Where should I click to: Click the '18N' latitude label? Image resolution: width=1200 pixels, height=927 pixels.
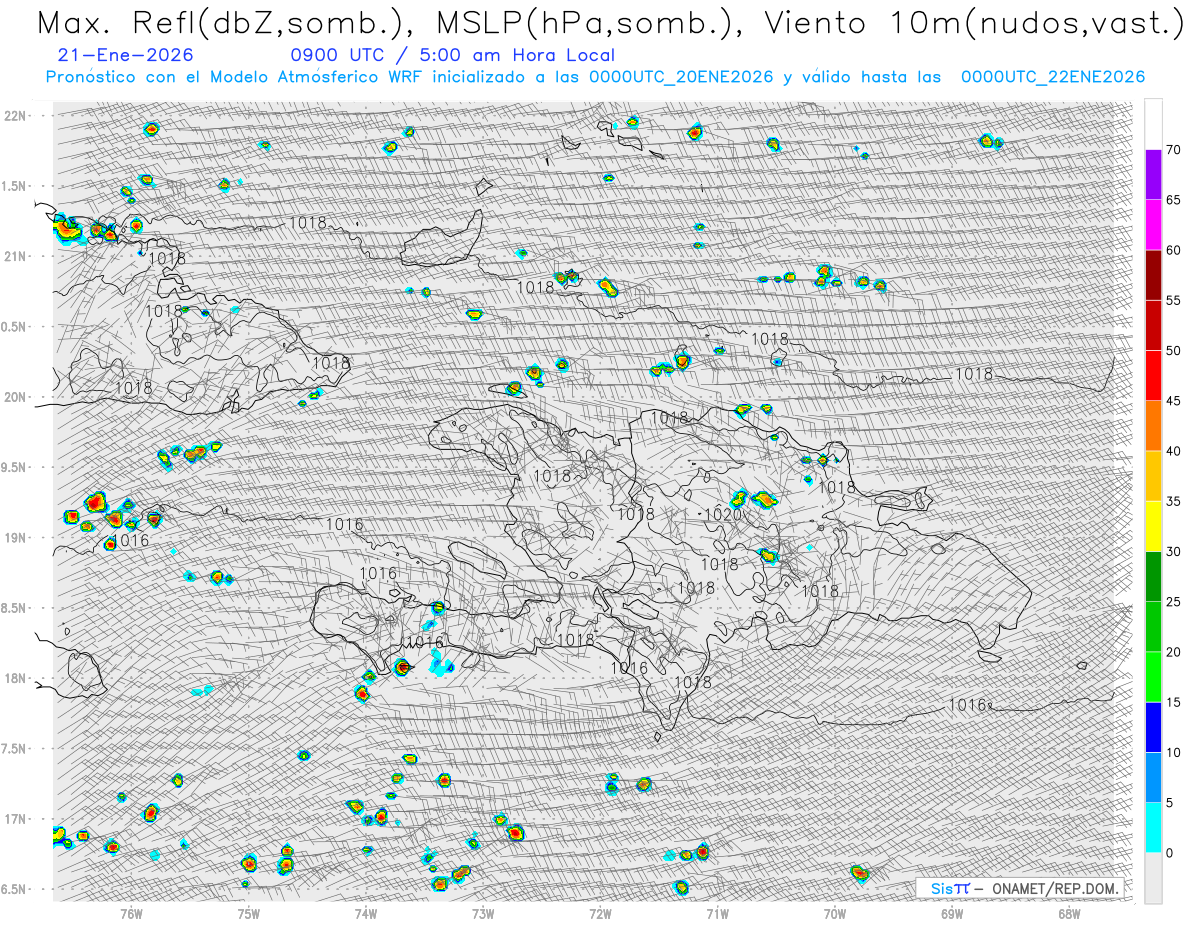coord(14,678)
